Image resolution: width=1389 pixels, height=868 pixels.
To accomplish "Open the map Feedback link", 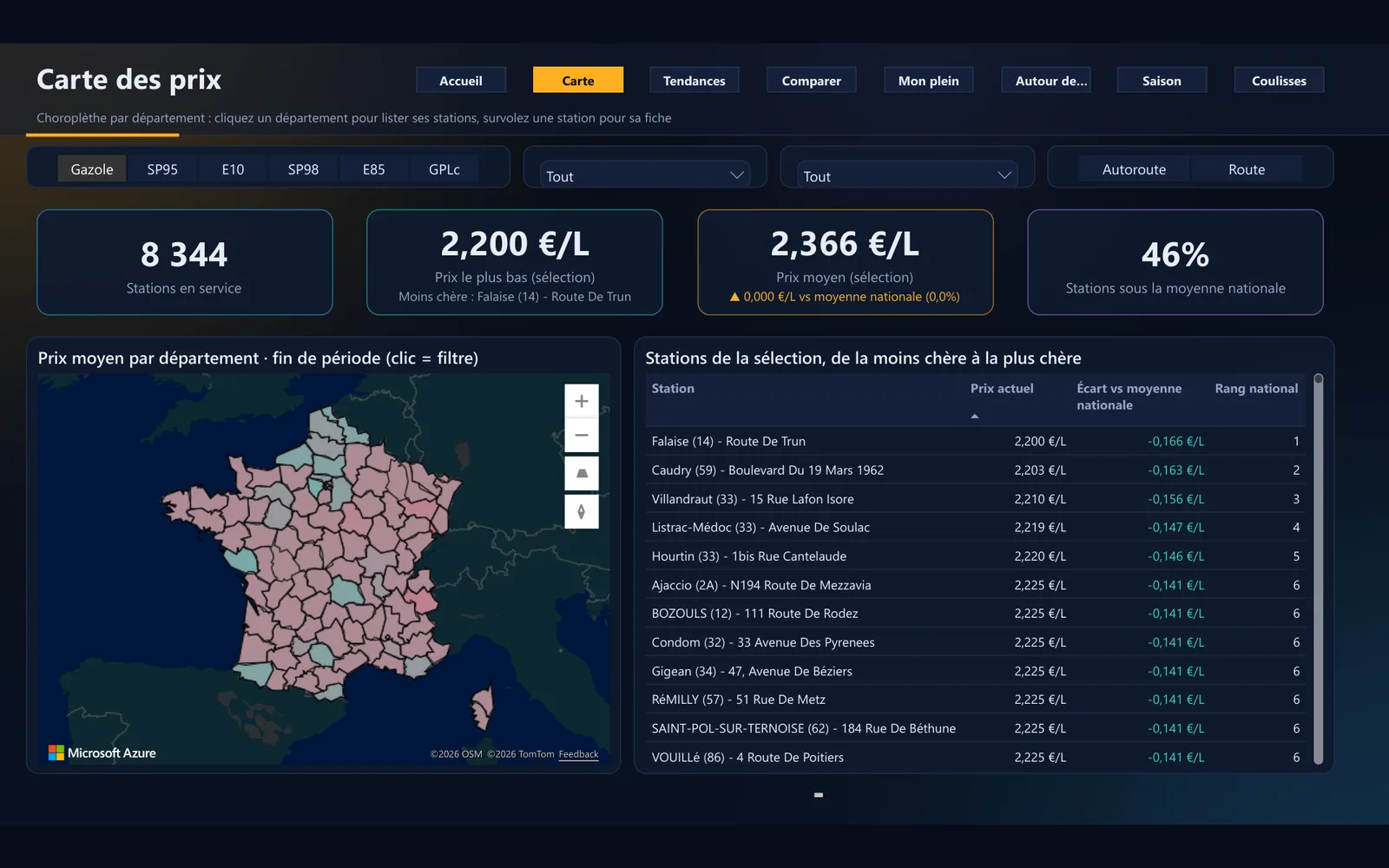I will coord(578,754).
